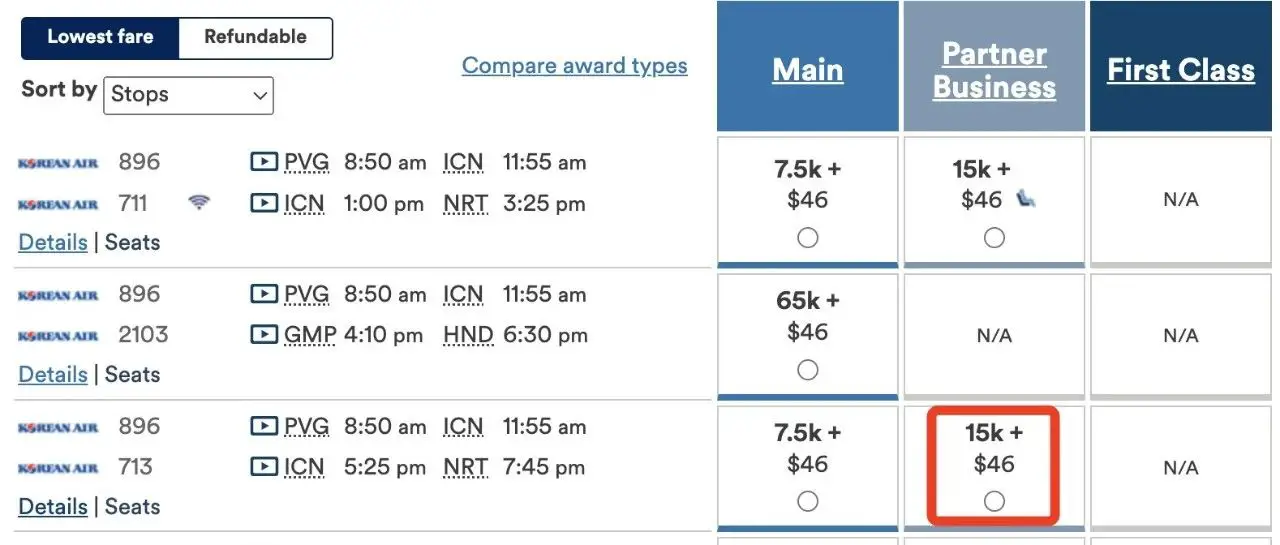
Task: Click the Partner Business column header
Action: [994, 70]
